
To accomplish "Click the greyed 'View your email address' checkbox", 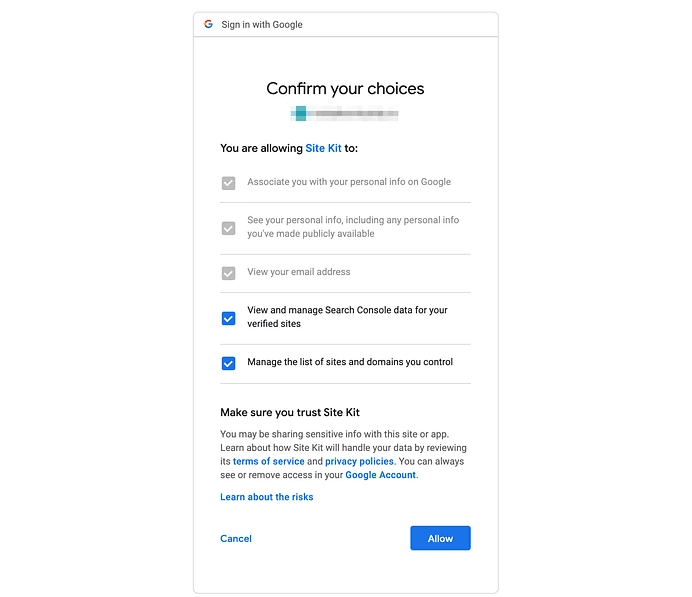I will 229,273.
